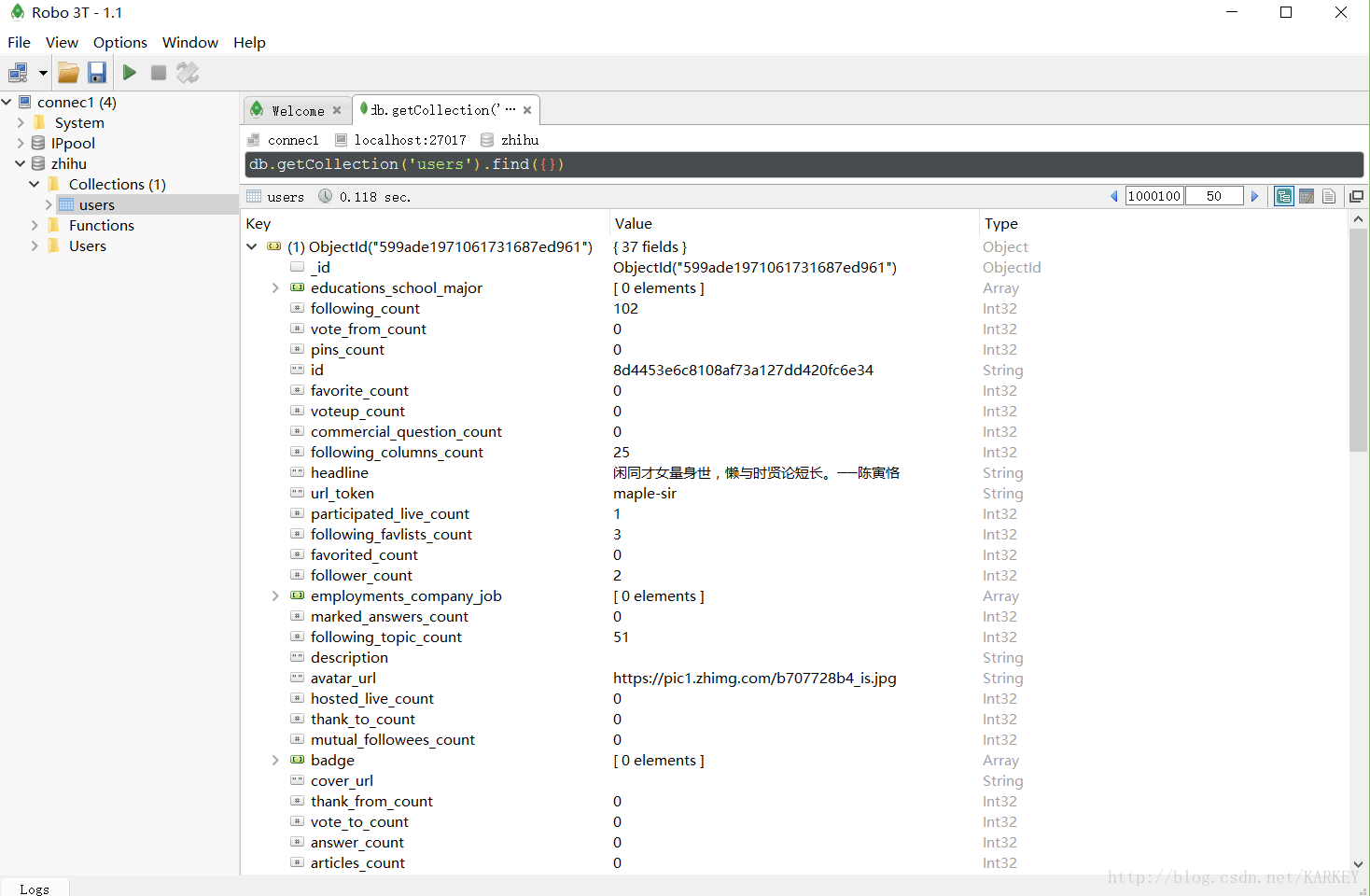Click the query editor text field
1370x896 pixels.
(x=804, y=164)
